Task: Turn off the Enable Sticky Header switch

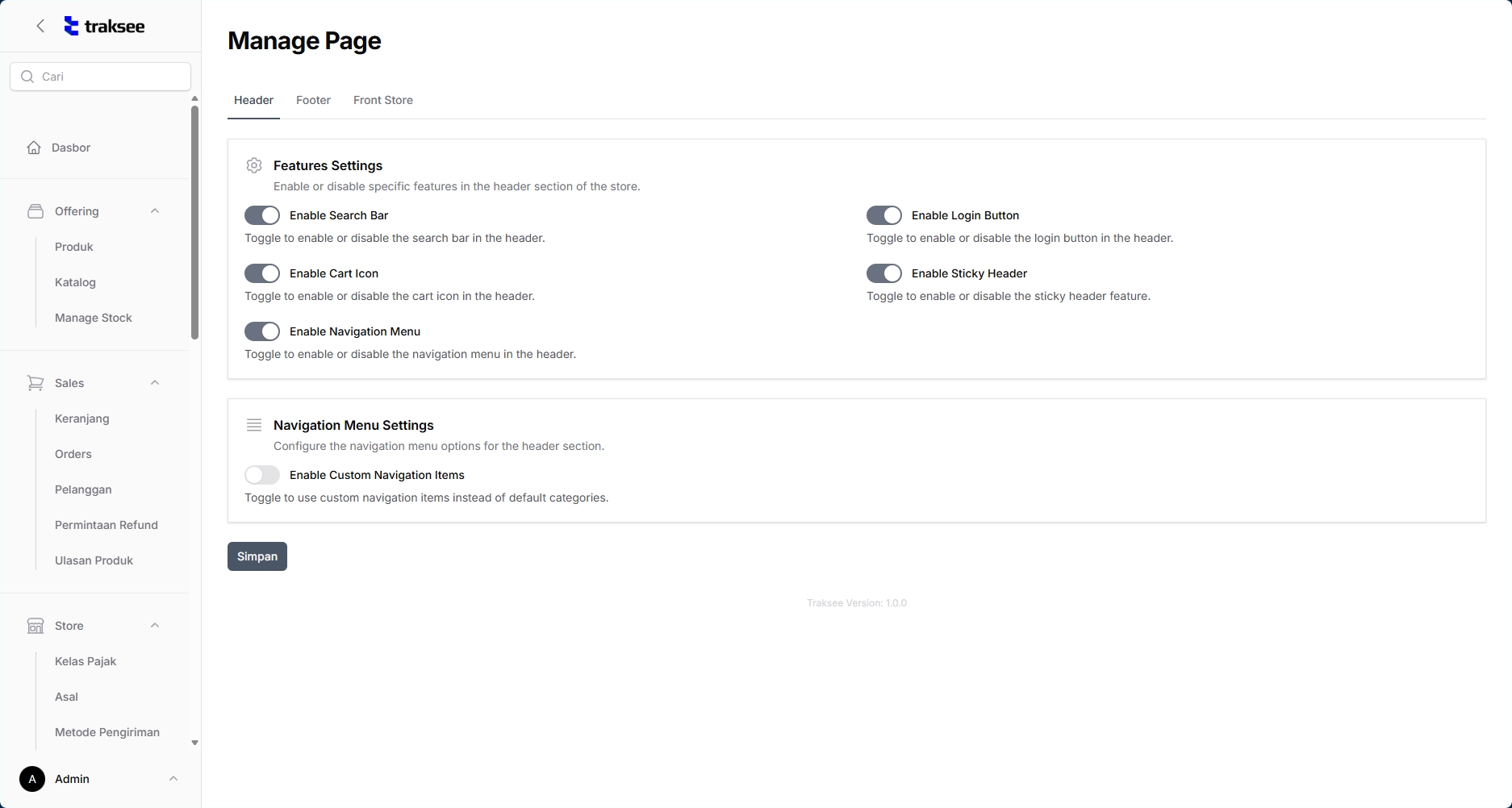Action: (x=884, y=273)
